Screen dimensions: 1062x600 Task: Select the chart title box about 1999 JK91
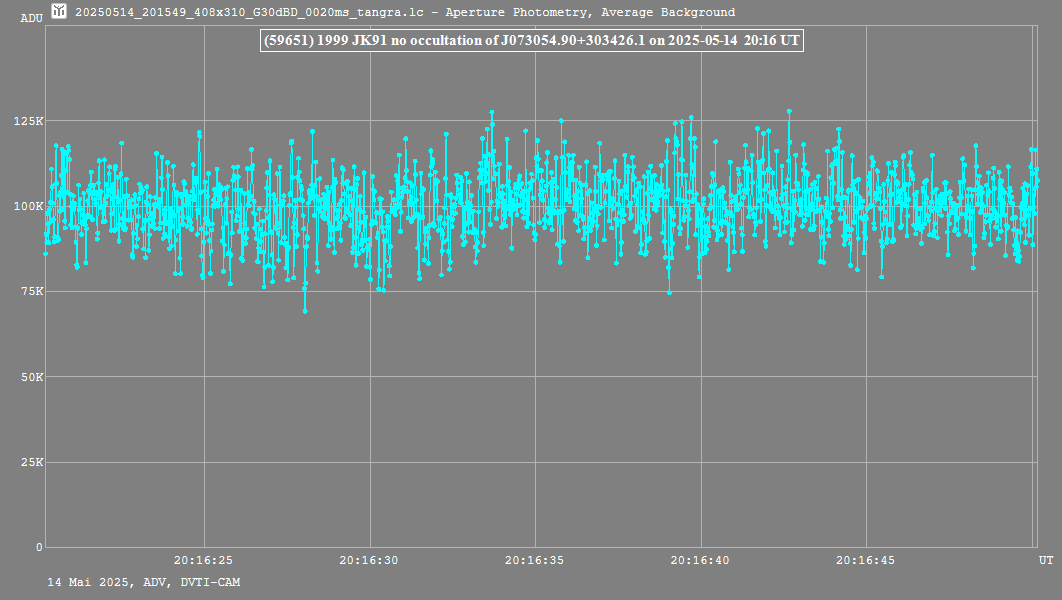(531, 40)
